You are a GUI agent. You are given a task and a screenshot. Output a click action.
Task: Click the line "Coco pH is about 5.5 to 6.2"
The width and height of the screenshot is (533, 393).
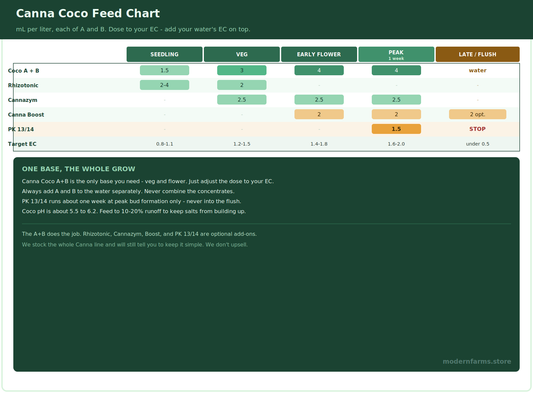[134, 211]
